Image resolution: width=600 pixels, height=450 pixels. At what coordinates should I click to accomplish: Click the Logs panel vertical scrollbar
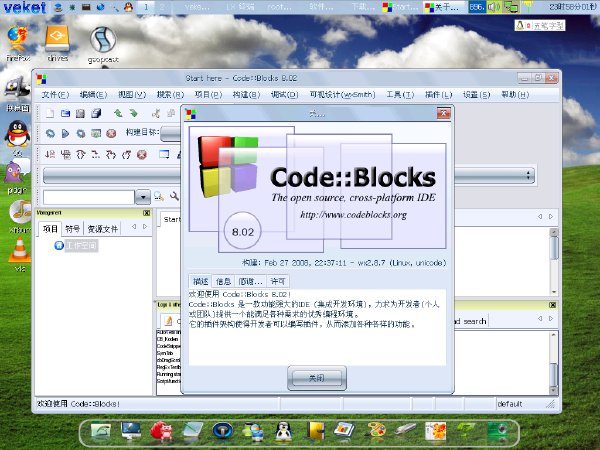click(x=553, y=363)
